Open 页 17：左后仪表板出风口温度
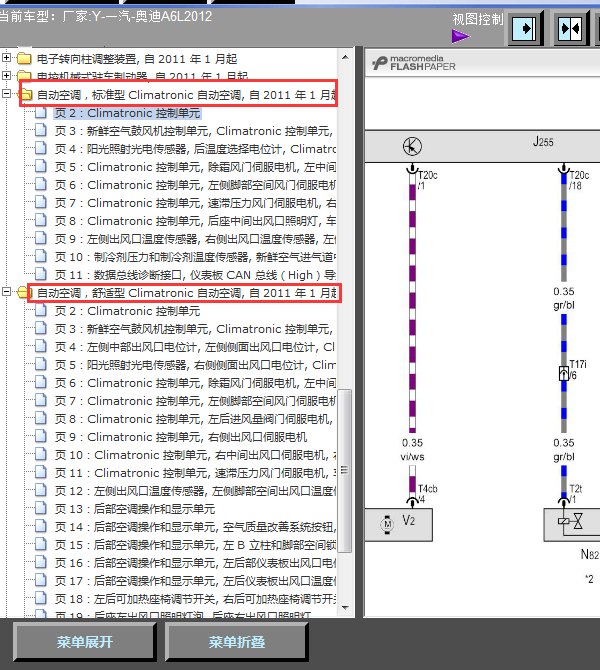Image resolution: width=600 pixels, height=670 pixels. (195, 581)
